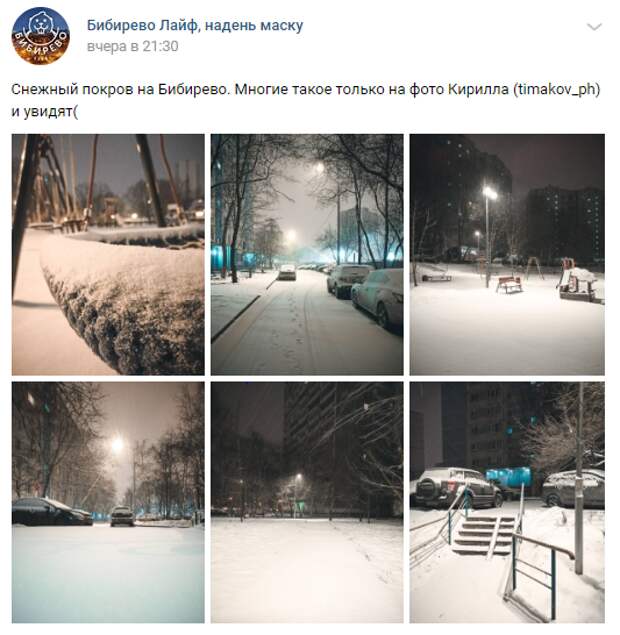This screenshot has height=635, width=620.
Task: View the last image in the bottom row
Action: tap(507, 502)
